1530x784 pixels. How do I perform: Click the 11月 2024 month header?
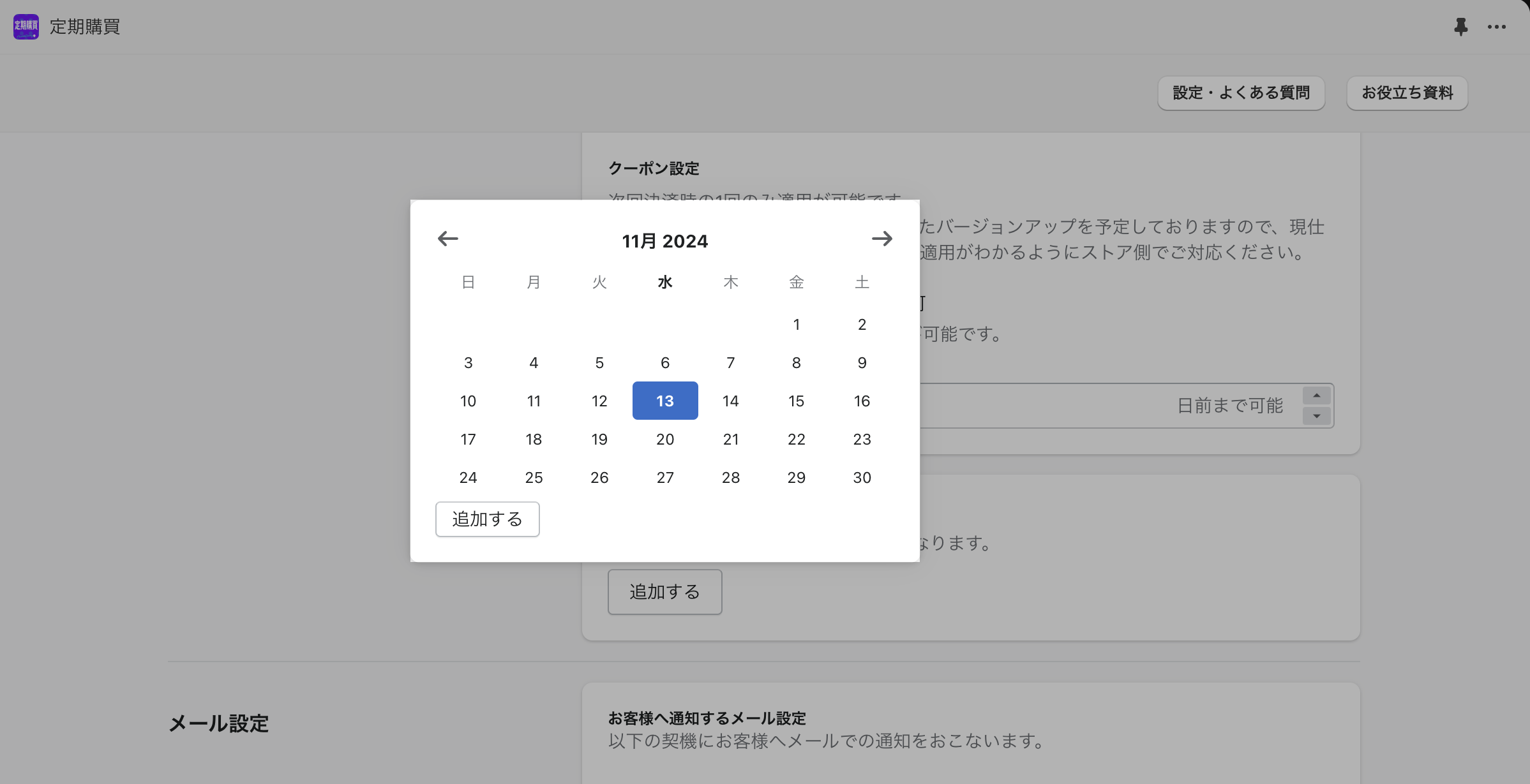click(x=664, y=241)
